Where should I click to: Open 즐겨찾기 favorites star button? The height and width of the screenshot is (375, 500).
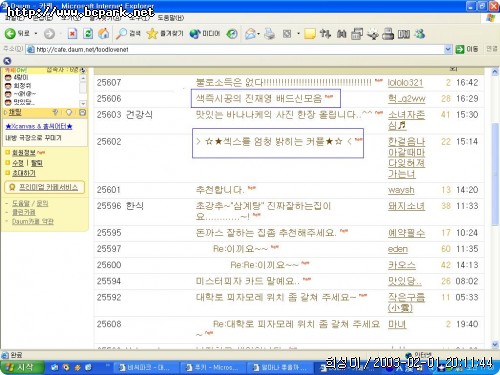(165, 33)
